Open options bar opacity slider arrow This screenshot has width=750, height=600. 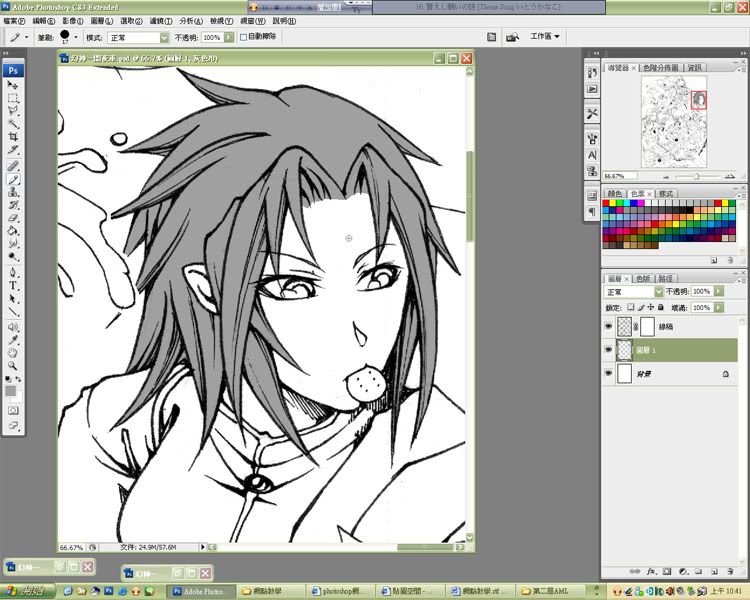pos(229,37)
